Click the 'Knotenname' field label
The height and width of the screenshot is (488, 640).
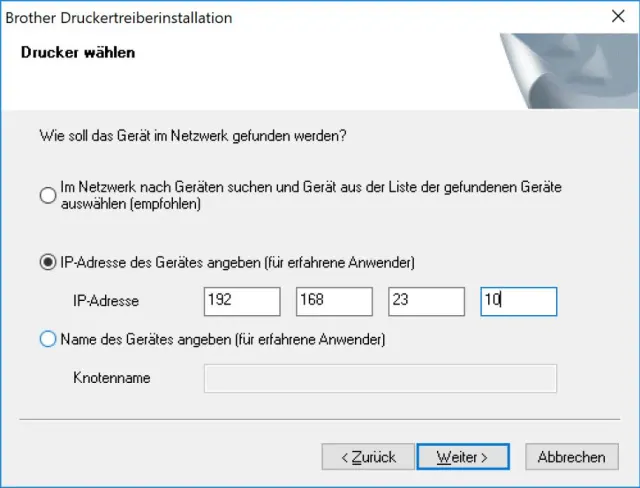point(111,378)
